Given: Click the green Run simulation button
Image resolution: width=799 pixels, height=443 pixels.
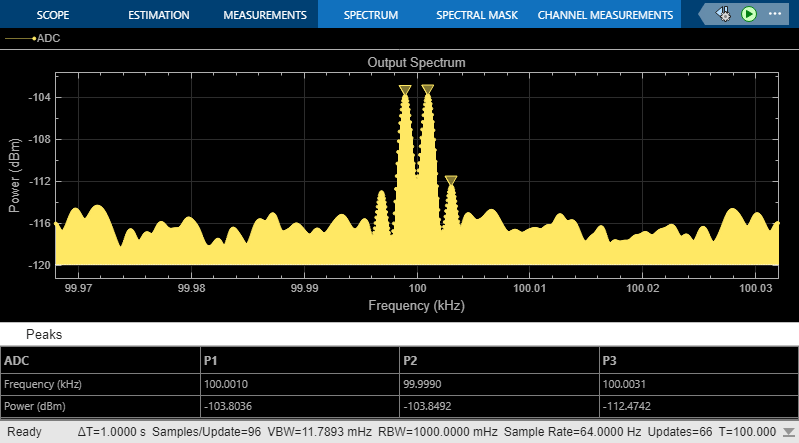Looking at the screenshot, I should [749, 14].
